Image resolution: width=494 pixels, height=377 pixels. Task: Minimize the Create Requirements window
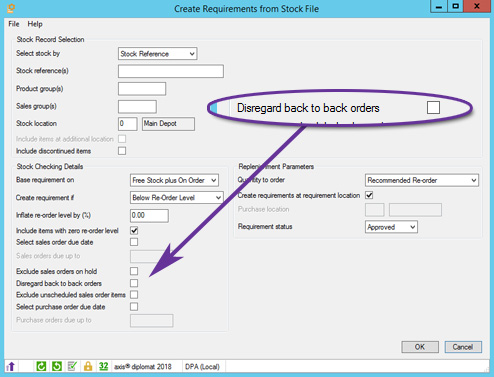point(439,7)
